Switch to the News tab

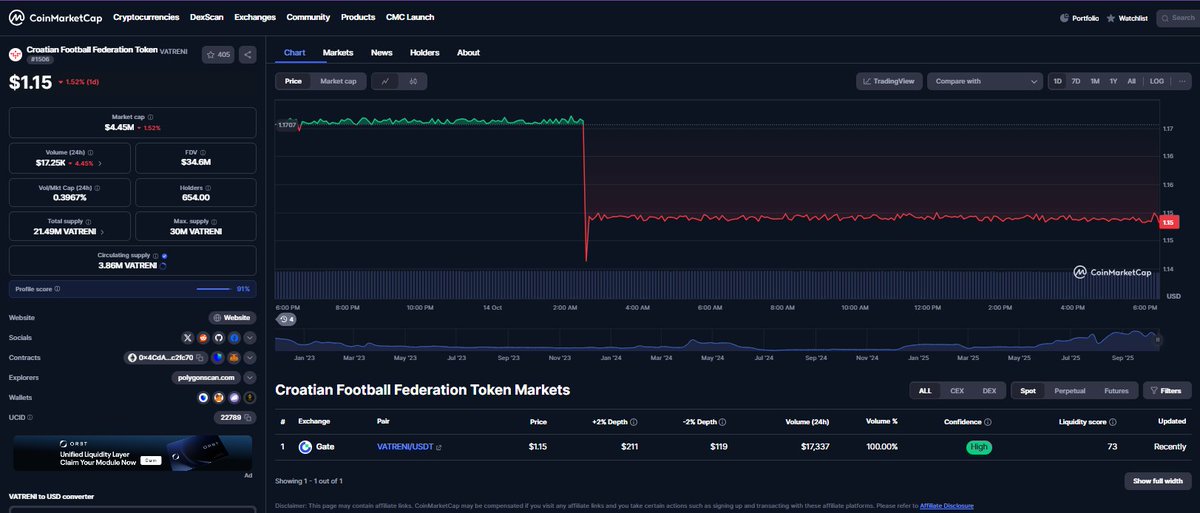point(381,52)
